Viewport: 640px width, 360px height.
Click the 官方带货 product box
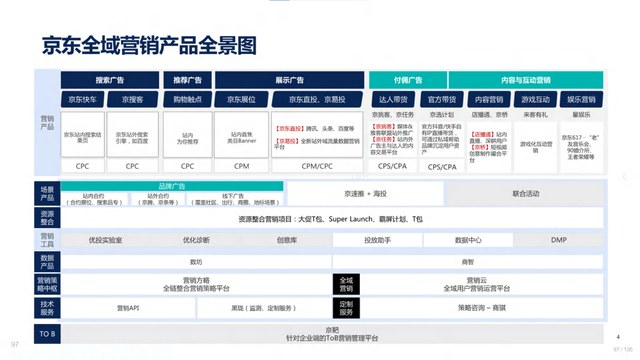coord(442,99)
